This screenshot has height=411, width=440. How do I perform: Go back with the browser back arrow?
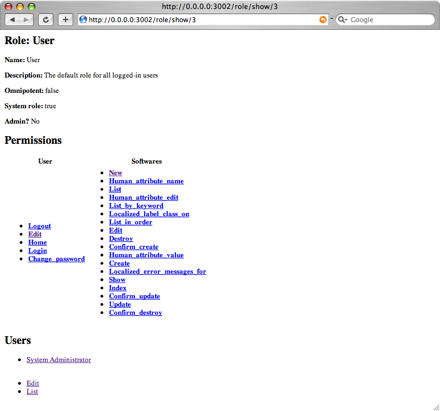click(12, 20)
